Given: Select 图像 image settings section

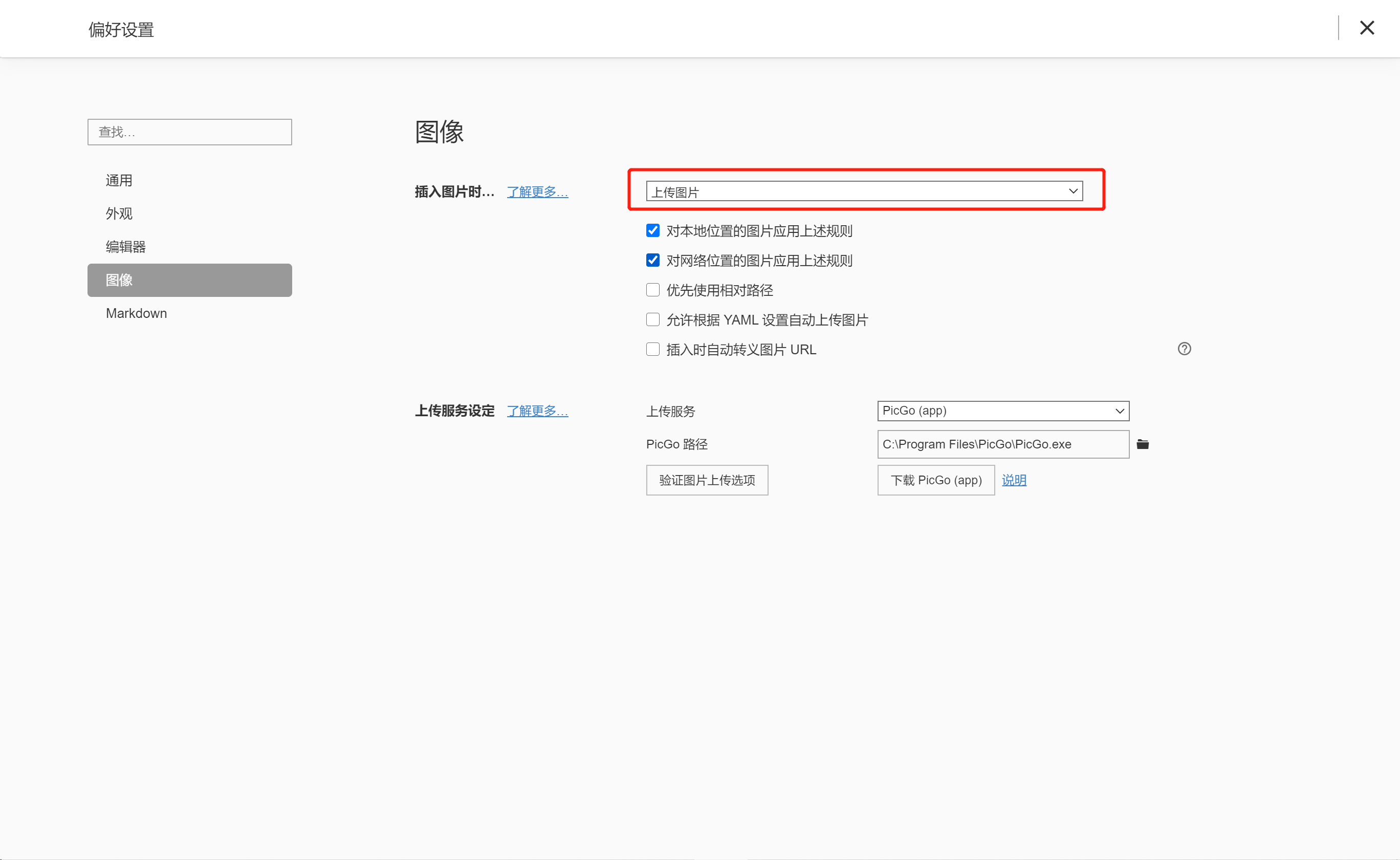Looking at the screenshot, I should pos(189,280).
